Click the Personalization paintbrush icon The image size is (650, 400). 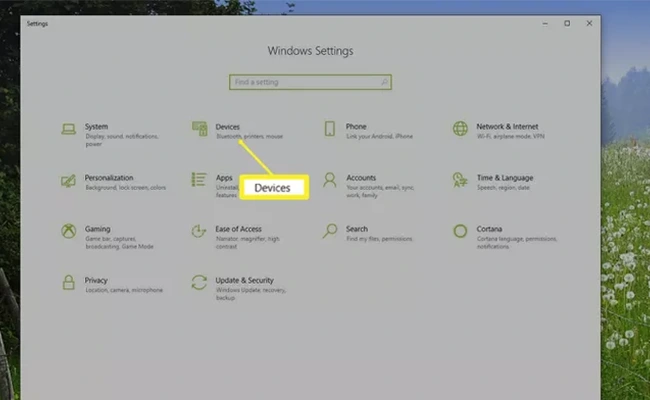(x=68, y=181)
